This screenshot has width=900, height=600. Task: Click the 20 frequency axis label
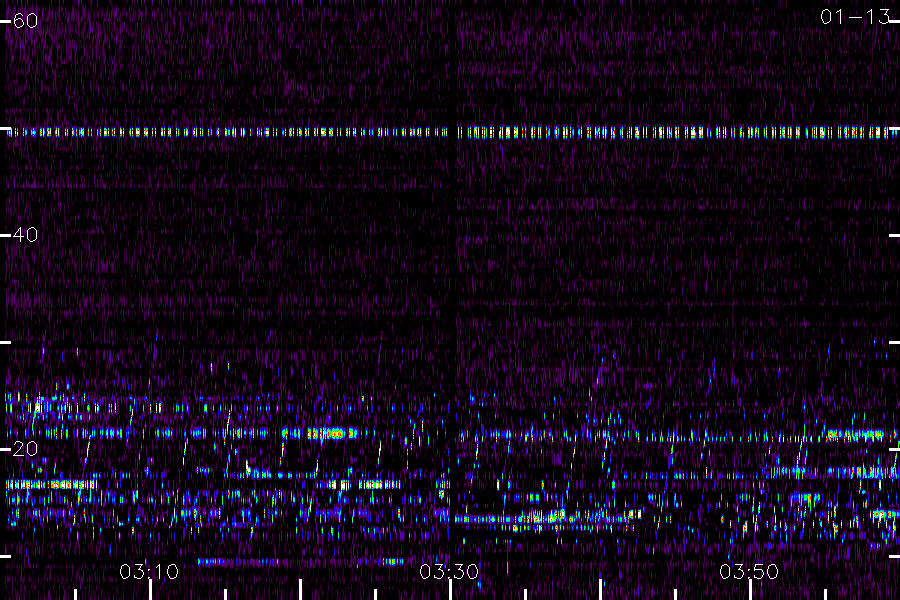pos(25,449)
